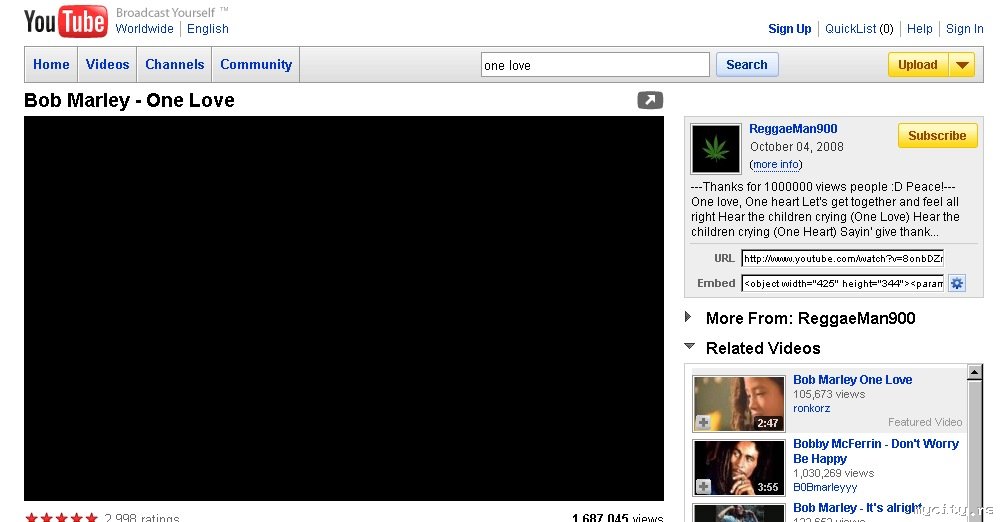Image resolution: width=1001 pixels, height=522 pixels.
Task: Open Bobby McFerrin video thumbnail
Action: click(x=739, y=468)
